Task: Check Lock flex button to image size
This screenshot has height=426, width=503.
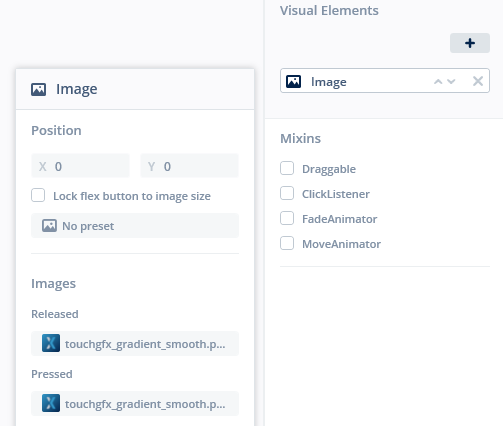Action: pyautogui.click(x=38, y=195)
